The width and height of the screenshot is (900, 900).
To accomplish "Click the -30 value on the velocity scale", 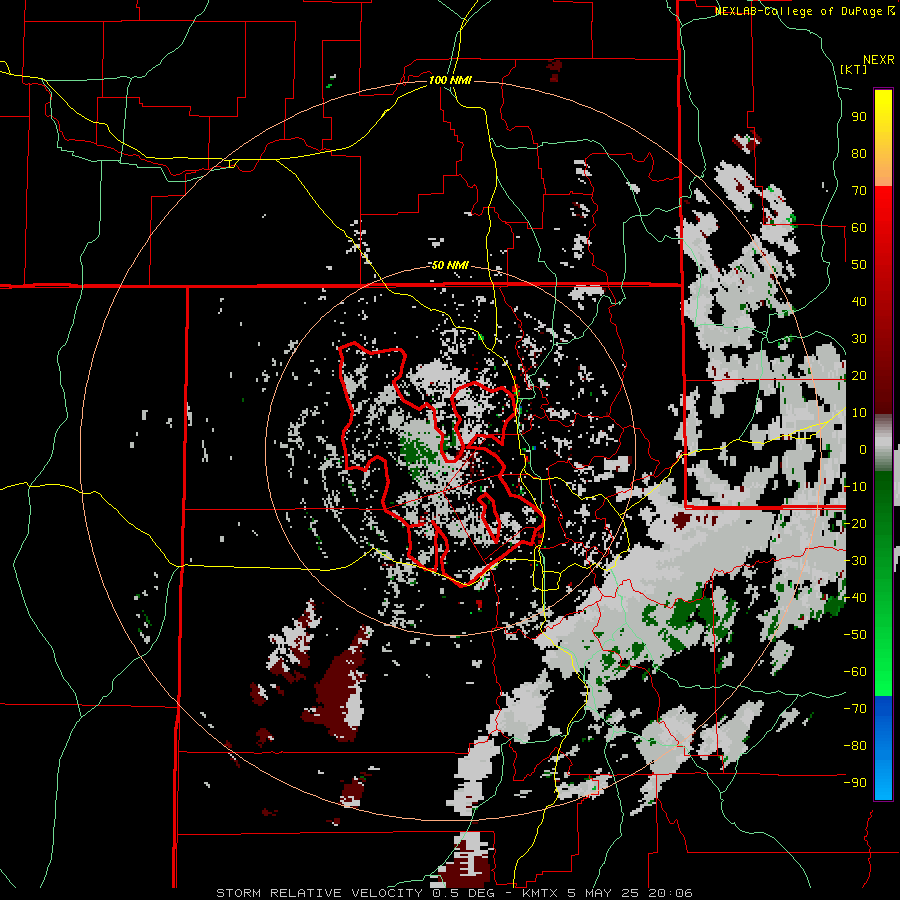I will point(855,561).
